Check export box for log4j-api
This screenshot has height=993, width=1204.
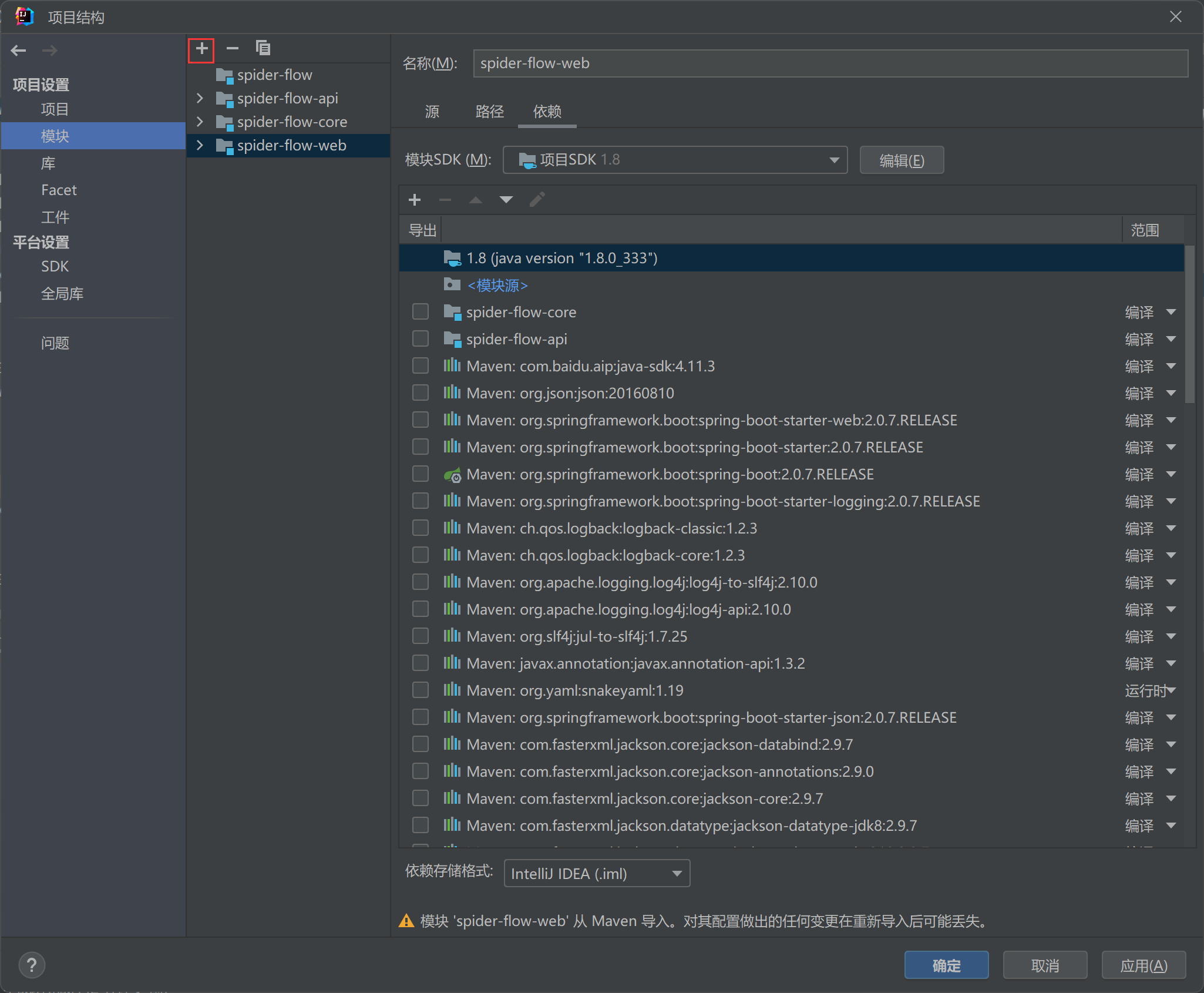421,609
